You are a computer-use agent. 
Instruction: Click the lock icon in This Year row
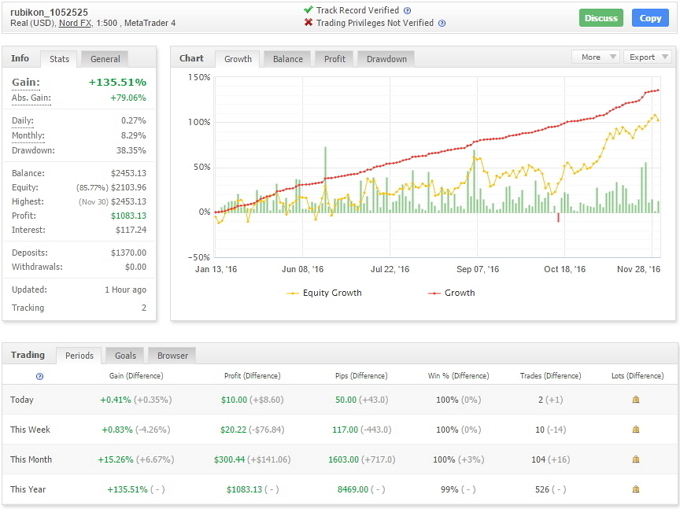(636, 489)
